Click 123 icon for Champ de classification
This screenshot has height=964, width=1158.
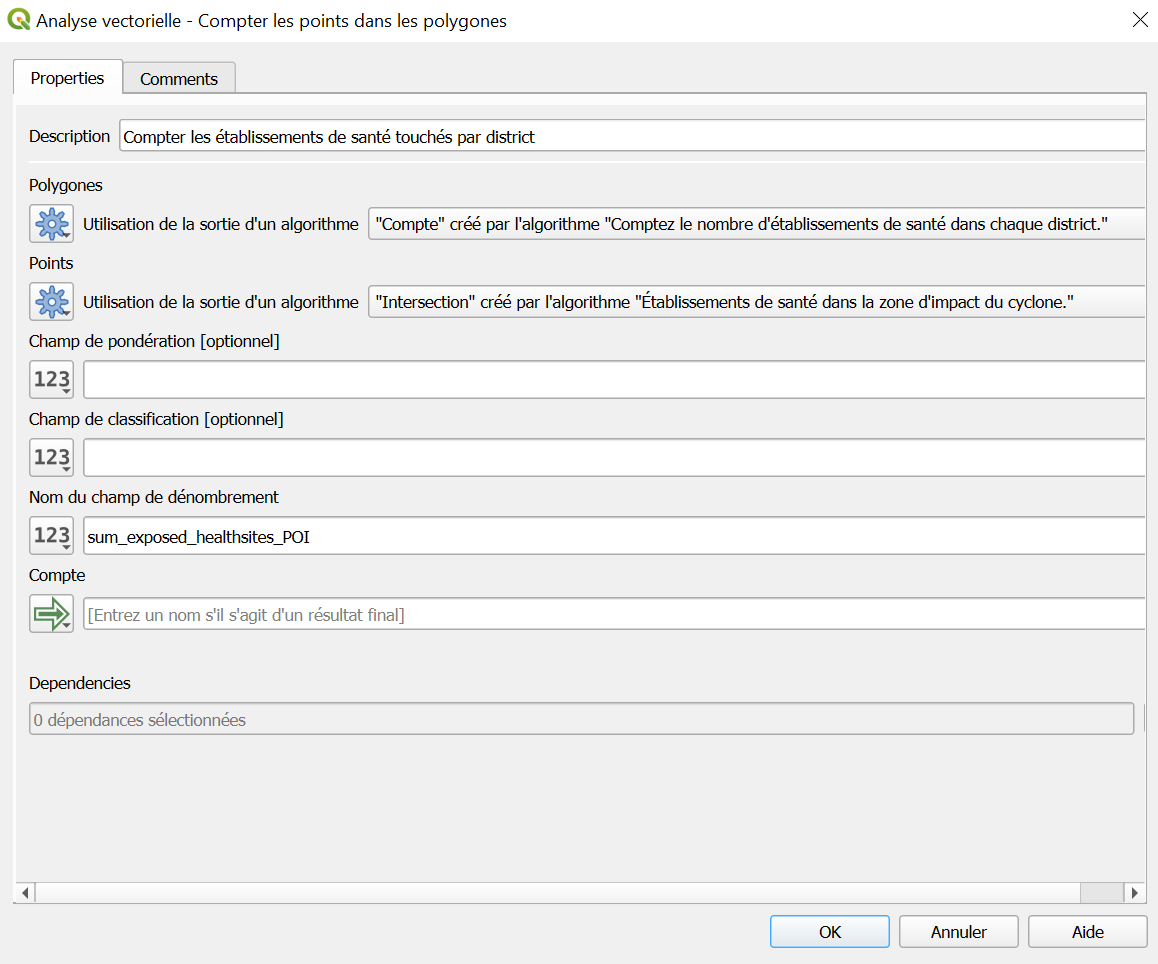point(51,457)
